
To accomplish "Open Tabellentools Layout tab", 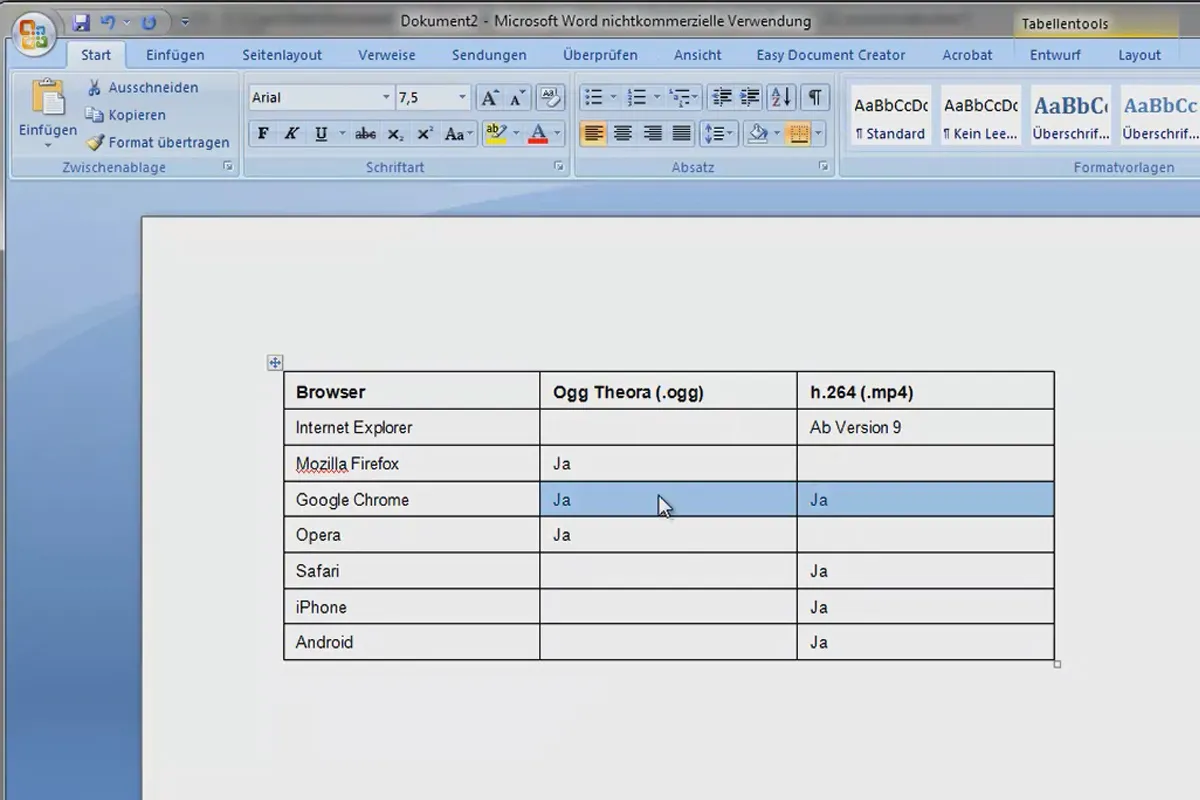I will [x=1140, y=55].
